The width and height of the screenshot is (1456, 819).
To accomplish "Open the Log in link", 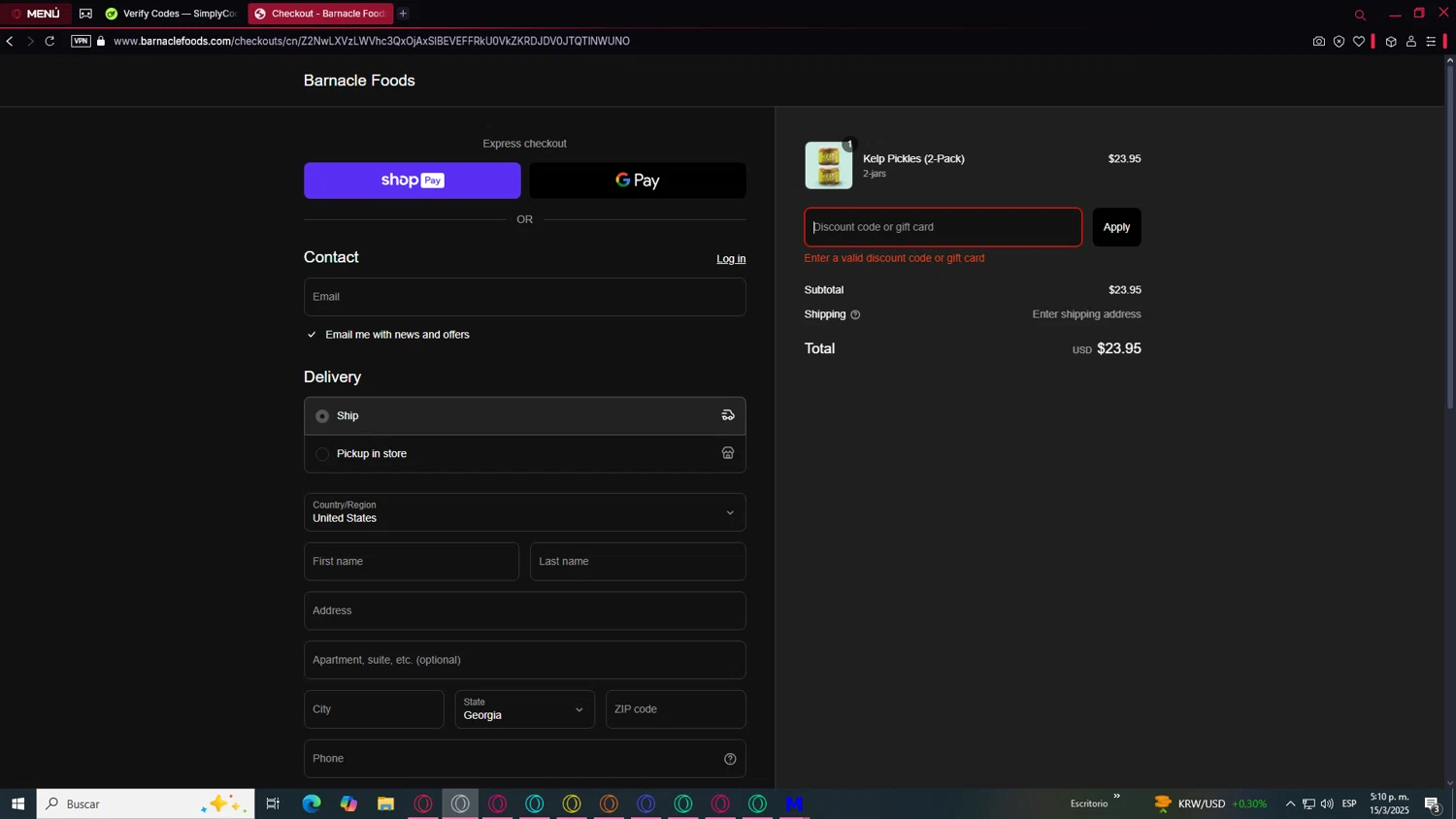I will pyautogui.click(x=731, y=259).
